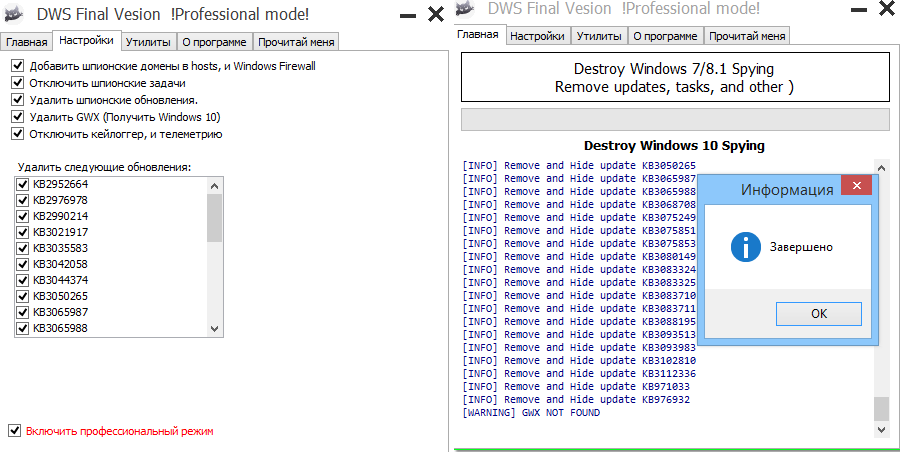Click the DWS app logo in right window
Screen dimensions: 900x452
pyautogui.click(x=465, y=7)
